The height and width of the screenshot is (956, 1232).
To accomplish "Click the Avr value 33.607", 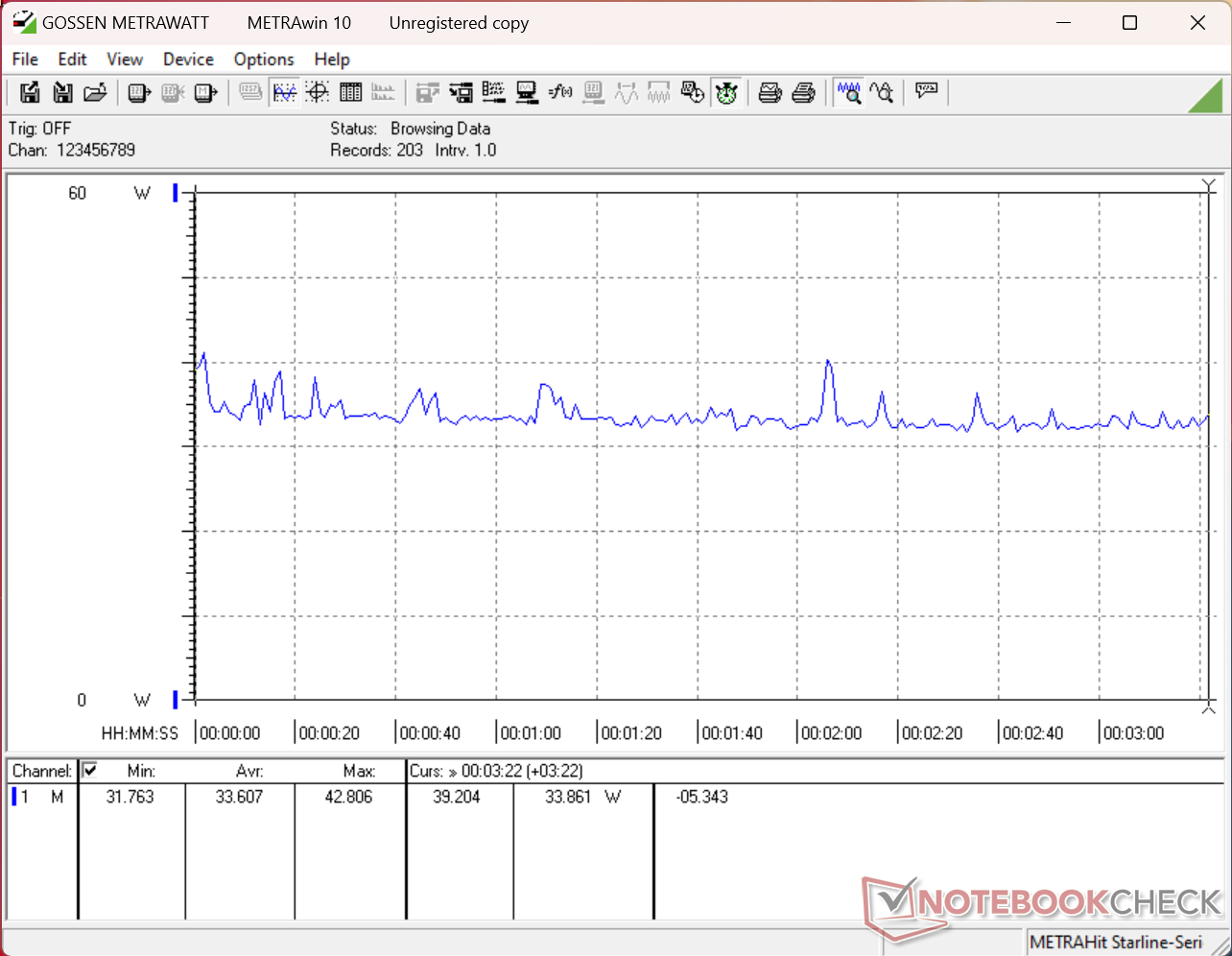I will tap(238, 797).
